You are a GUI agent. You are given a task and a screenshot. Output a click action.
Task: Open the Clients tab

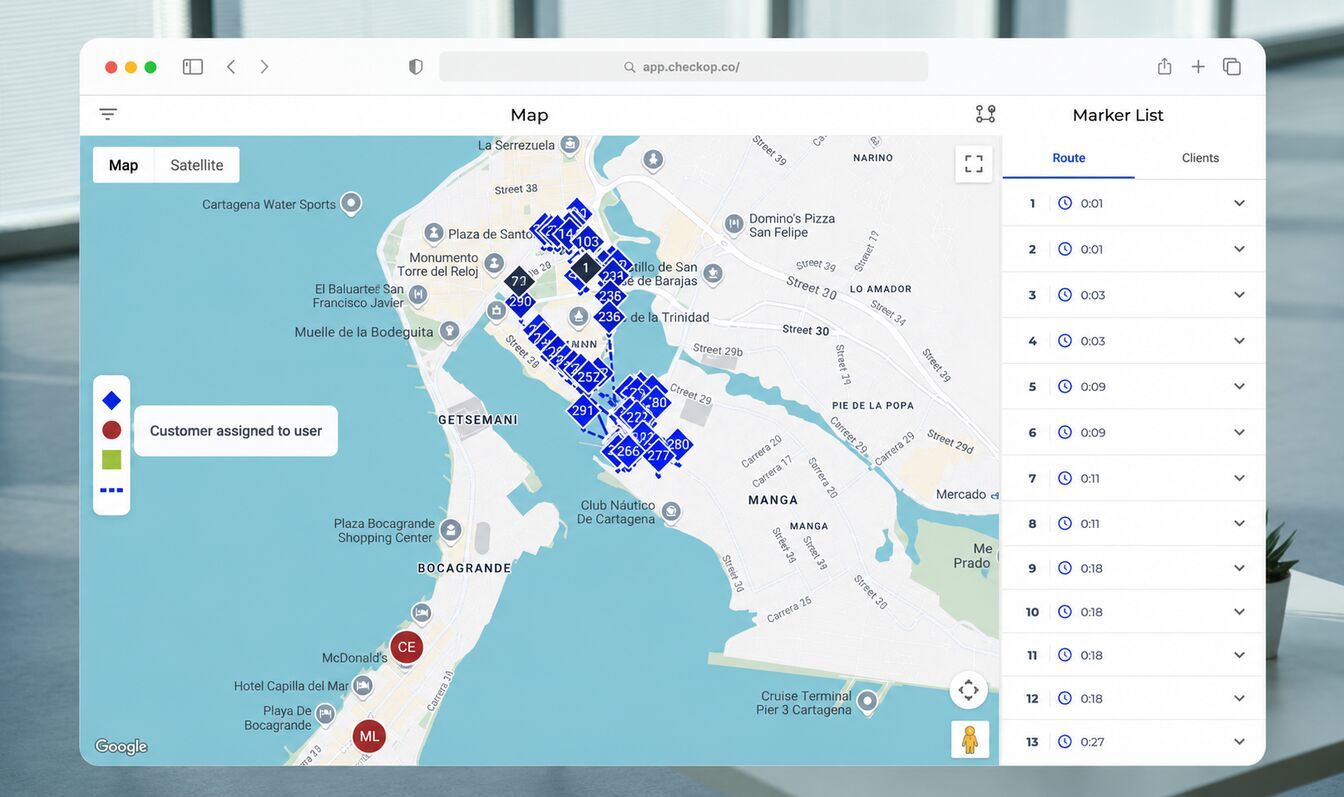pyautogui.click(x=1200, y=158)
